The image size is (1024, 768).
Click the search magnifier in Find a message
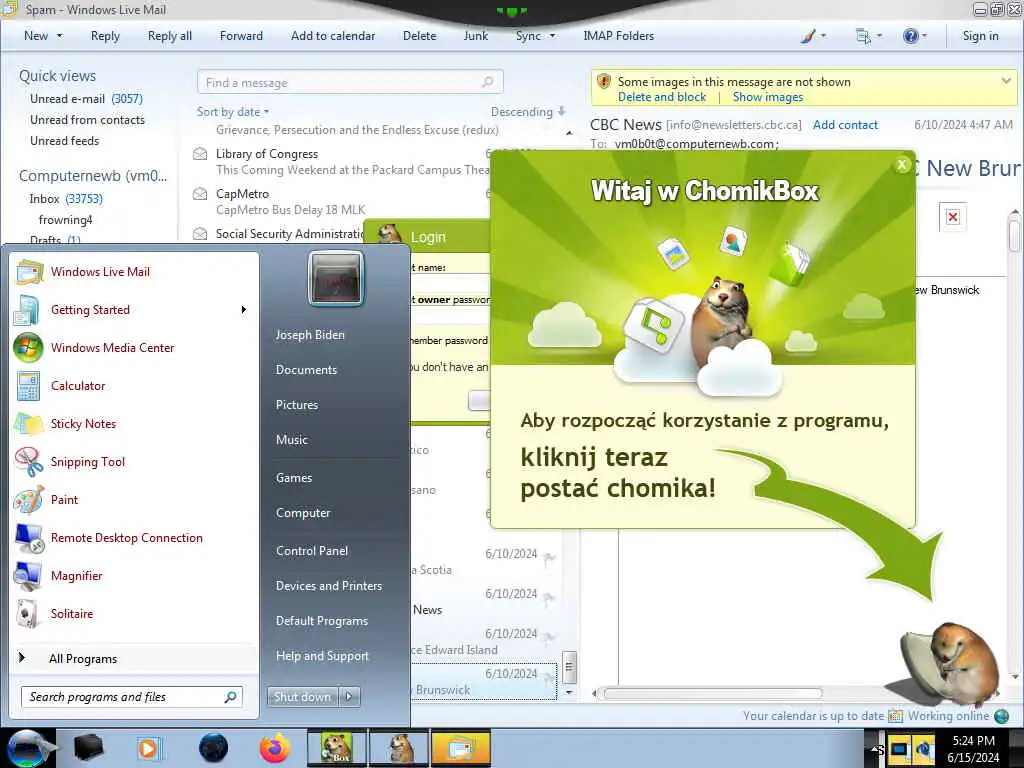(487, 82)
